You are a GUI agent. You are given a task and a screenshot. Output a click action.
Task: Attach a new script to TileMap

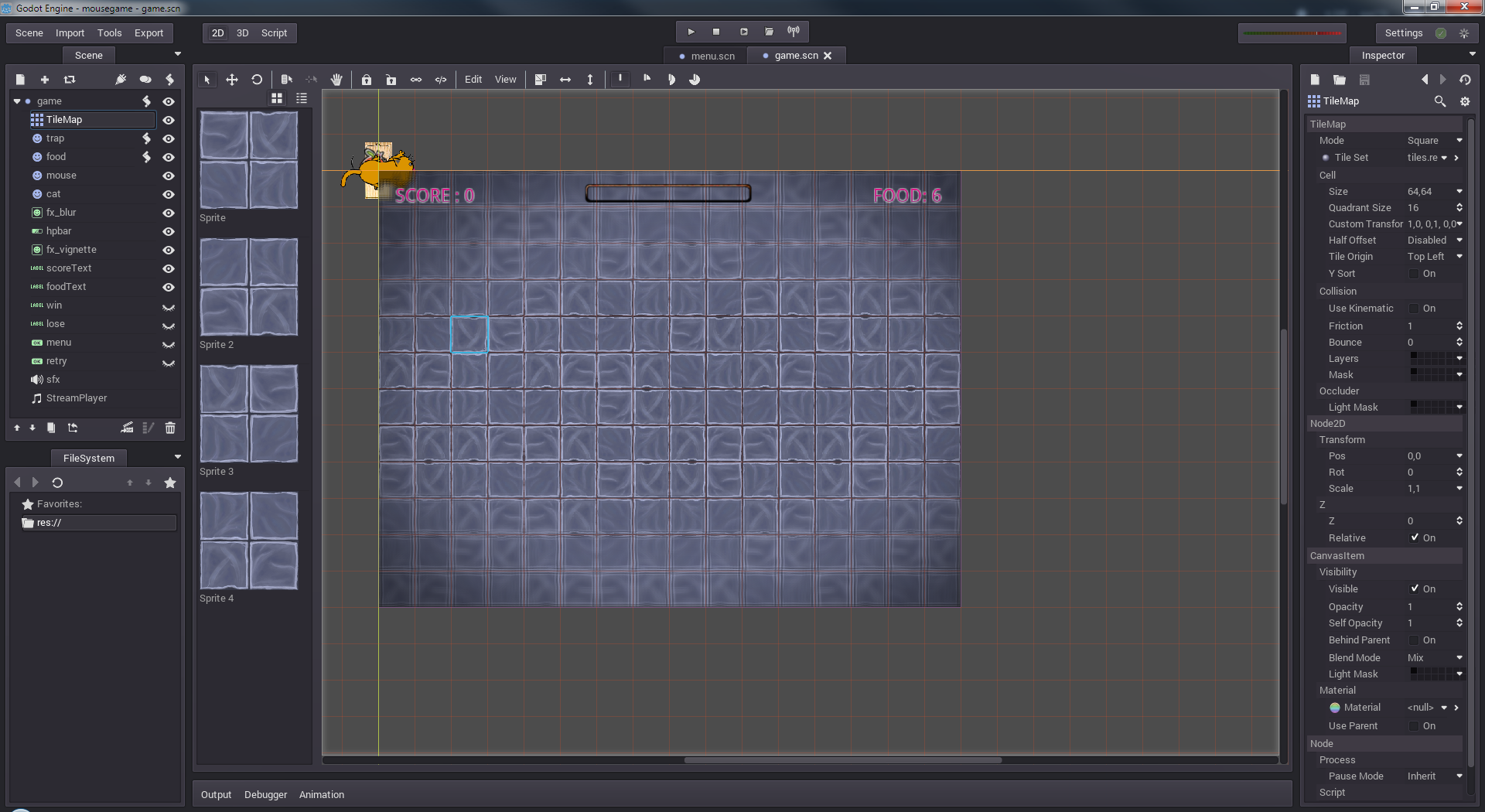click(x=169, y=79)
